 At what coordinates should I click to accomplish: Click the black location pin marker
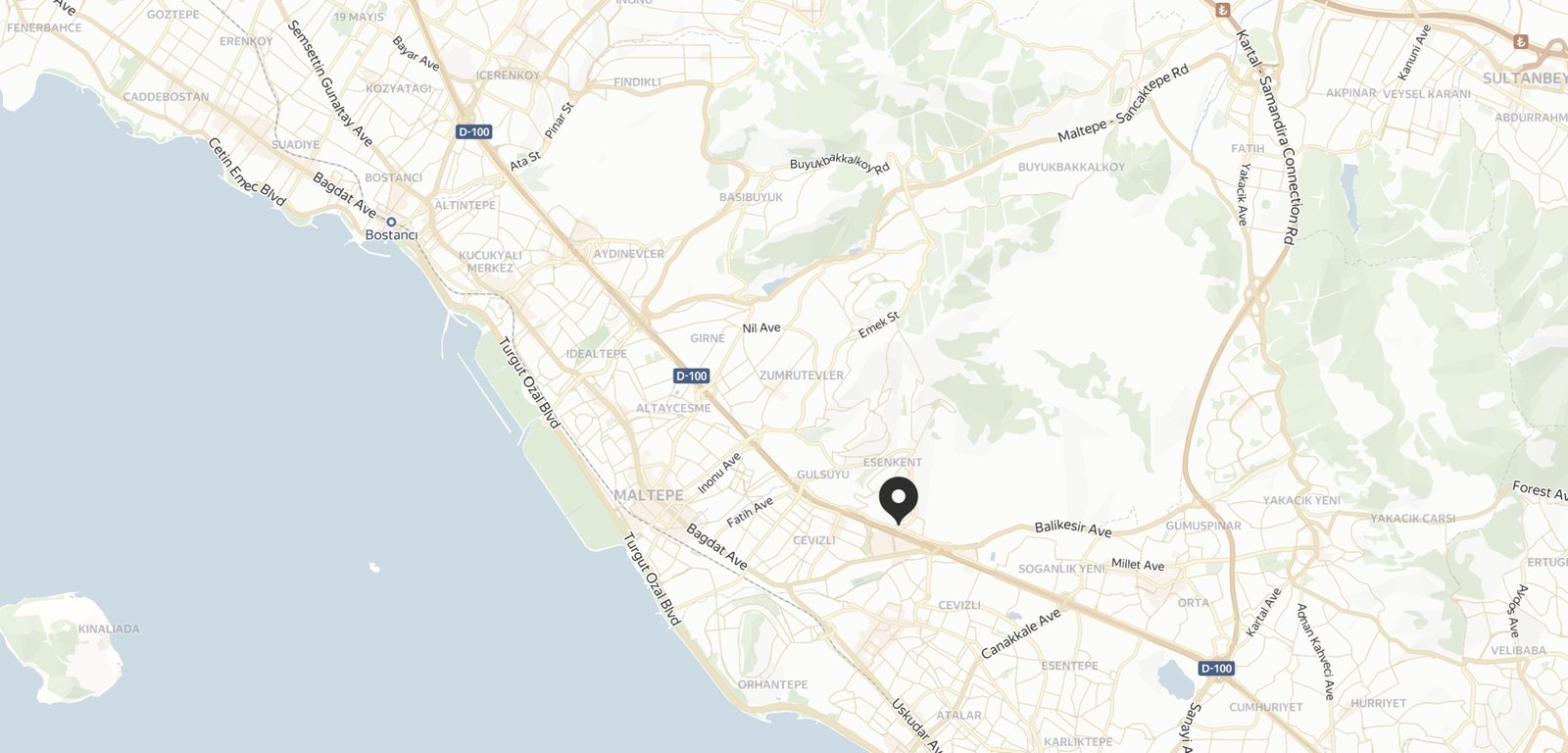898,501
